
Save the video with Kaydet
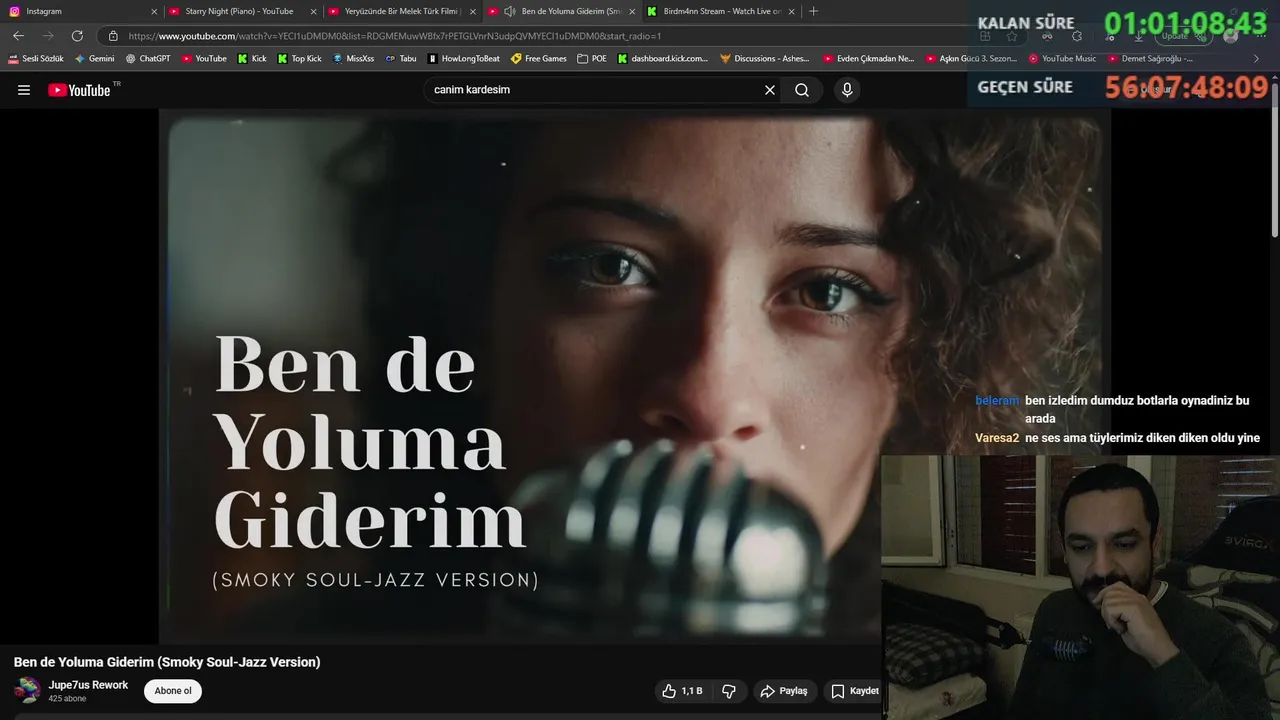pyautogui.click(x=855, y=691)
